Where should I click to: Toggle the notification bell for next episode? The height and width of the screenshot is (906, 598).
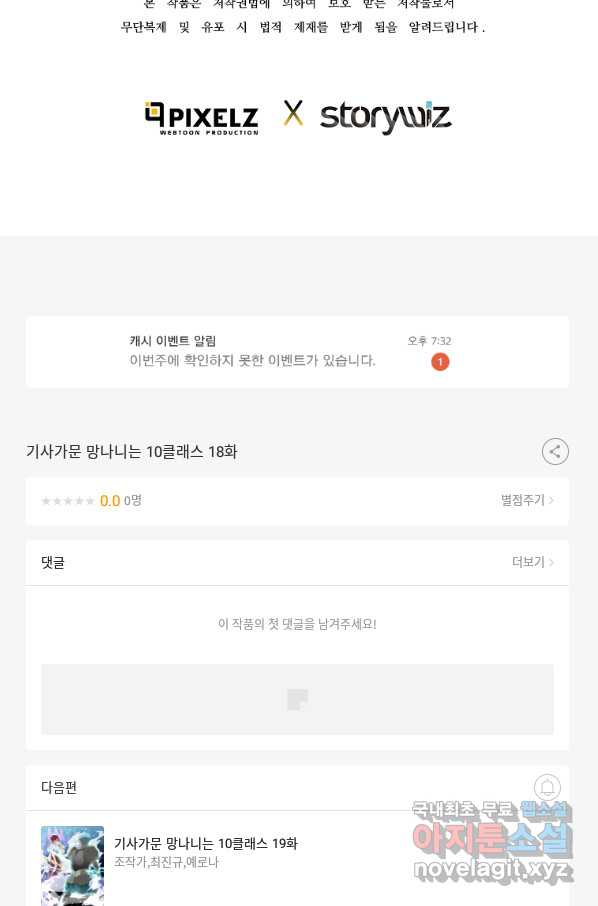(x=547, y=787)
